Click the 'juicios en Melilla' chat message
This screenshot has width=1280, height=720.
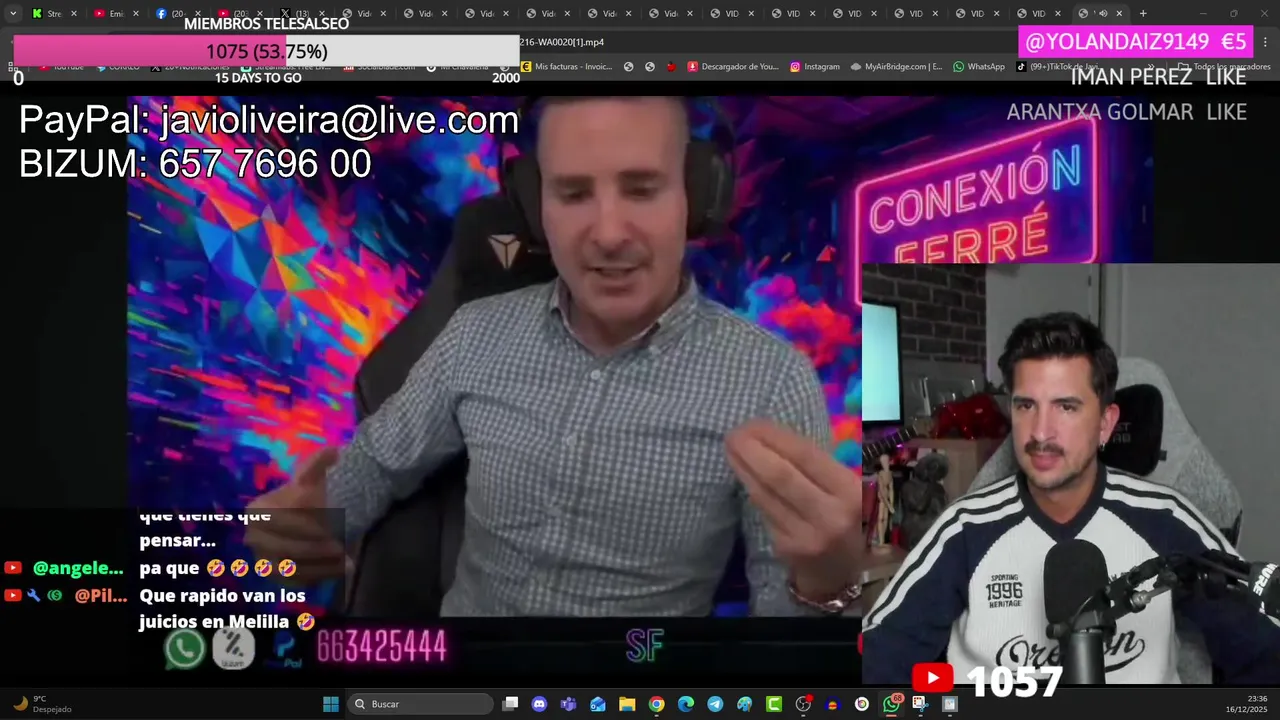point(228,608)
